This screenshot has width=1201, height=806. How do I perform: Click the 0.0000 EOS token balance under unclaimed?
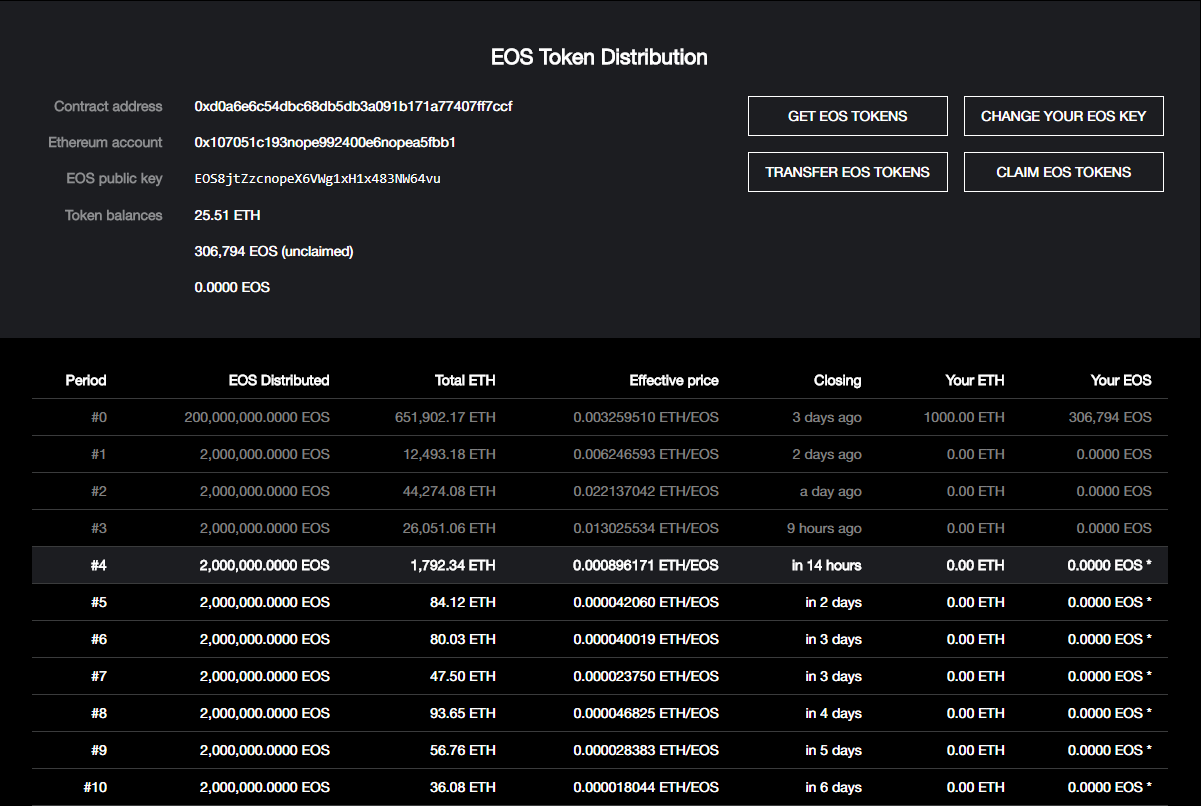[232, 287]
